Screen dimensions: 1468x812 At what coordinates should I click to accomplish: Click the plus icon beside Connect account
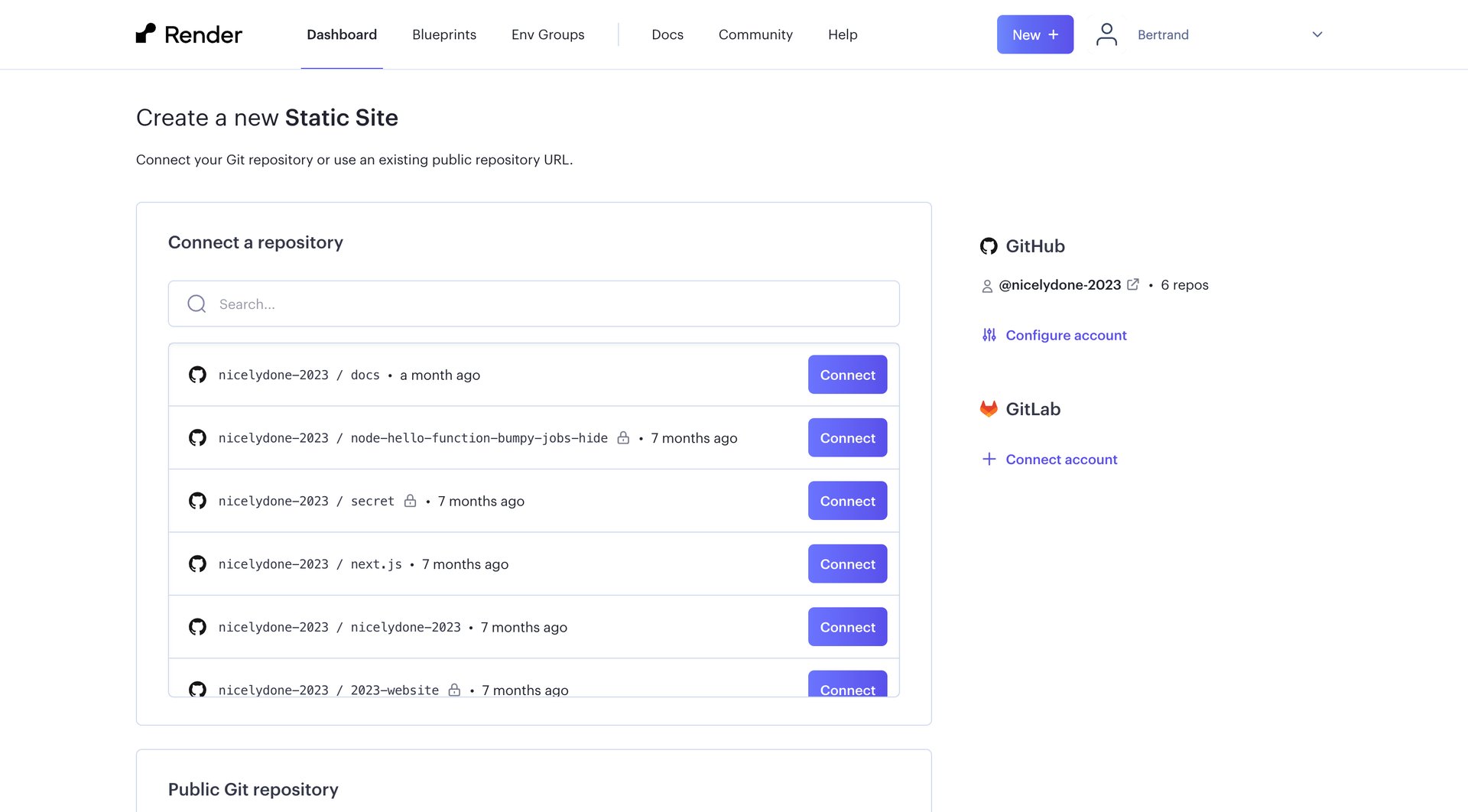tap(988, 459)
